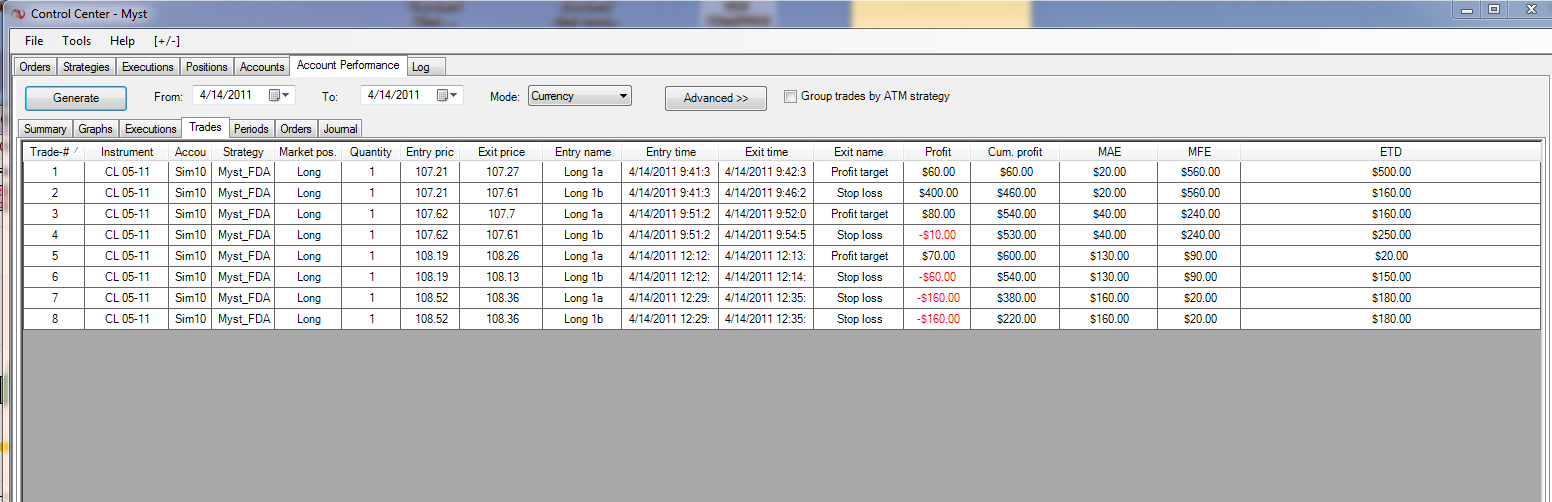Switch to the top-row Executions tab

coord(148,67)
